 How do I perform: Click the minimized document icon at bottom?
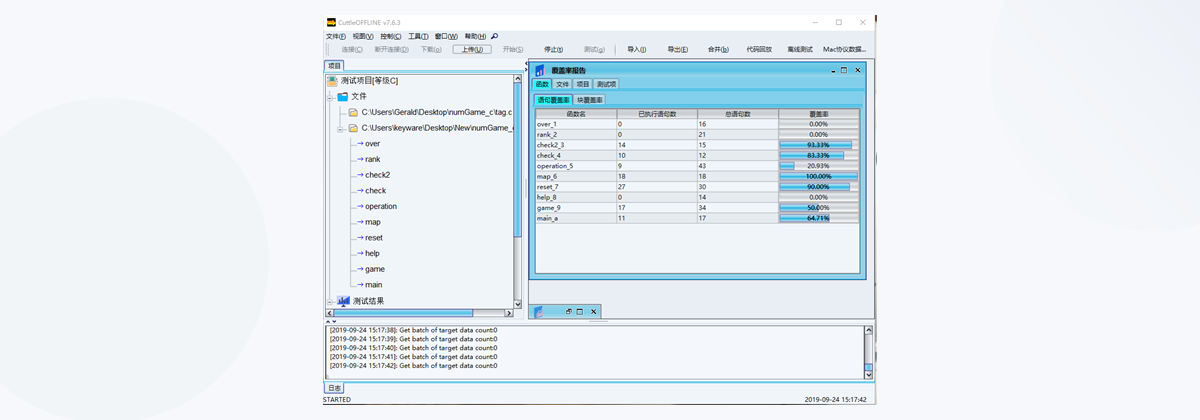click(x=538, y=312)
